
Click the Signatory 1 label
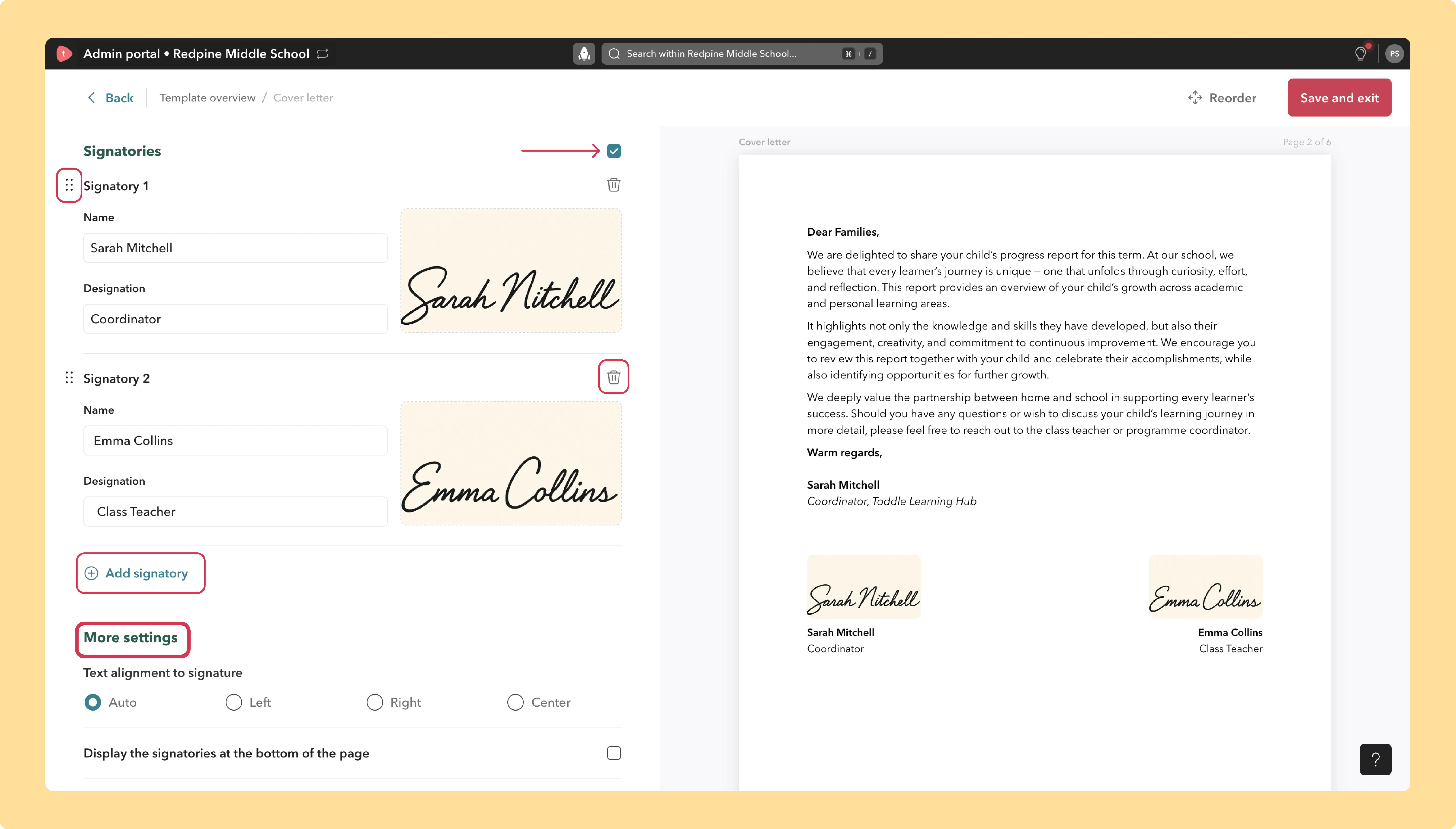pos(116,186)
